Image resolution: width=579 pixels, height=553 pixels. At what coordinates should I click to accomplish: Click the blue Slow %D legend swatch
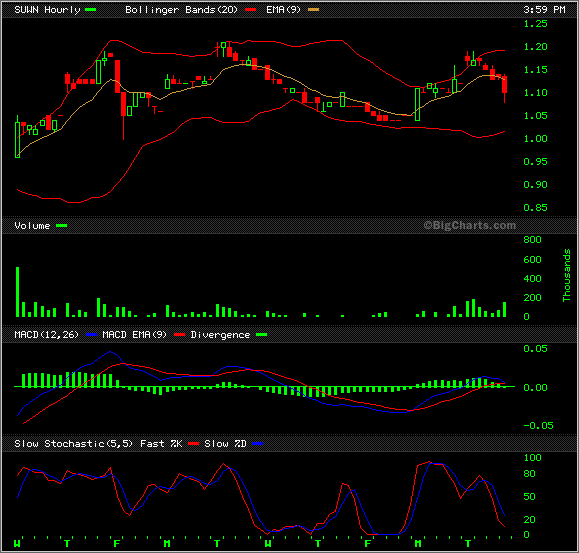coord(257,443)
